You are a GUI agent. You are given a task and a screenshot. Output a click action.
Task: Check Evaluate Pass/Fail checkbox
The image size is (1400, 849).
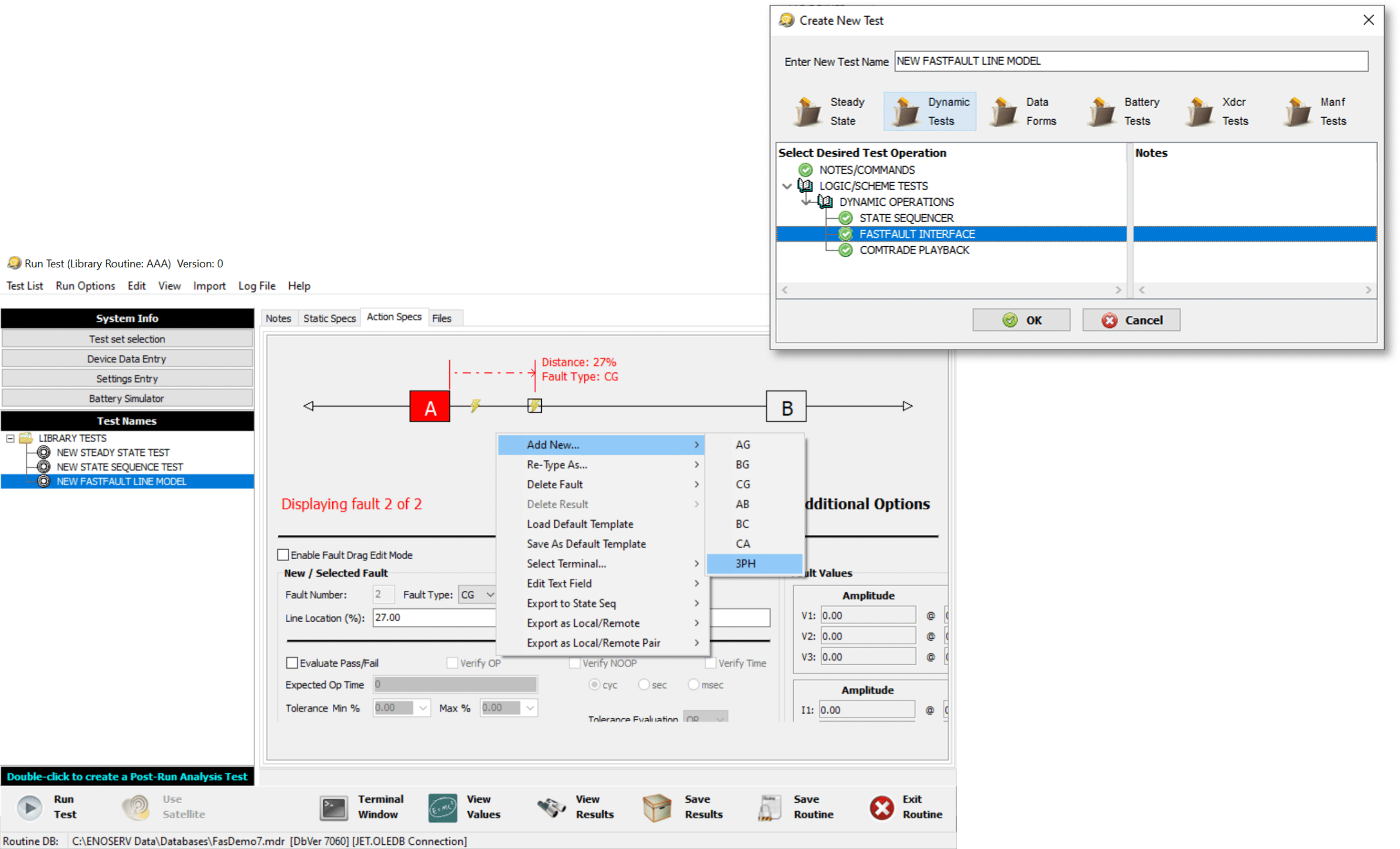[292, 663]
